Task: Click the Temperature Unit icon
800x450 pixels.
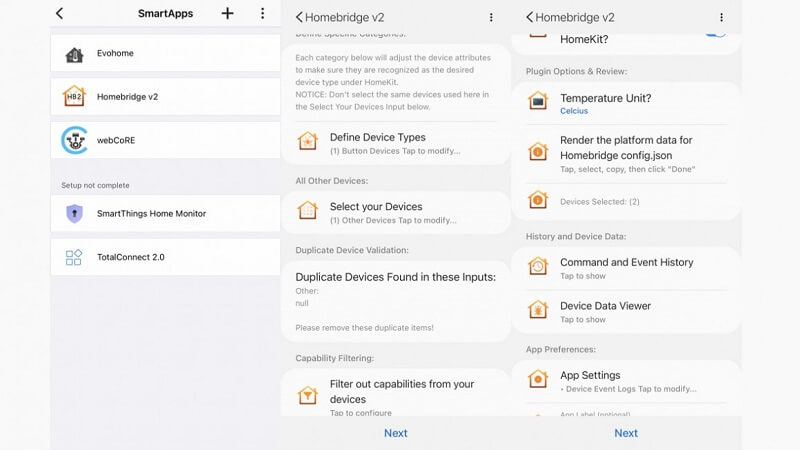Action: click(538, 101)
